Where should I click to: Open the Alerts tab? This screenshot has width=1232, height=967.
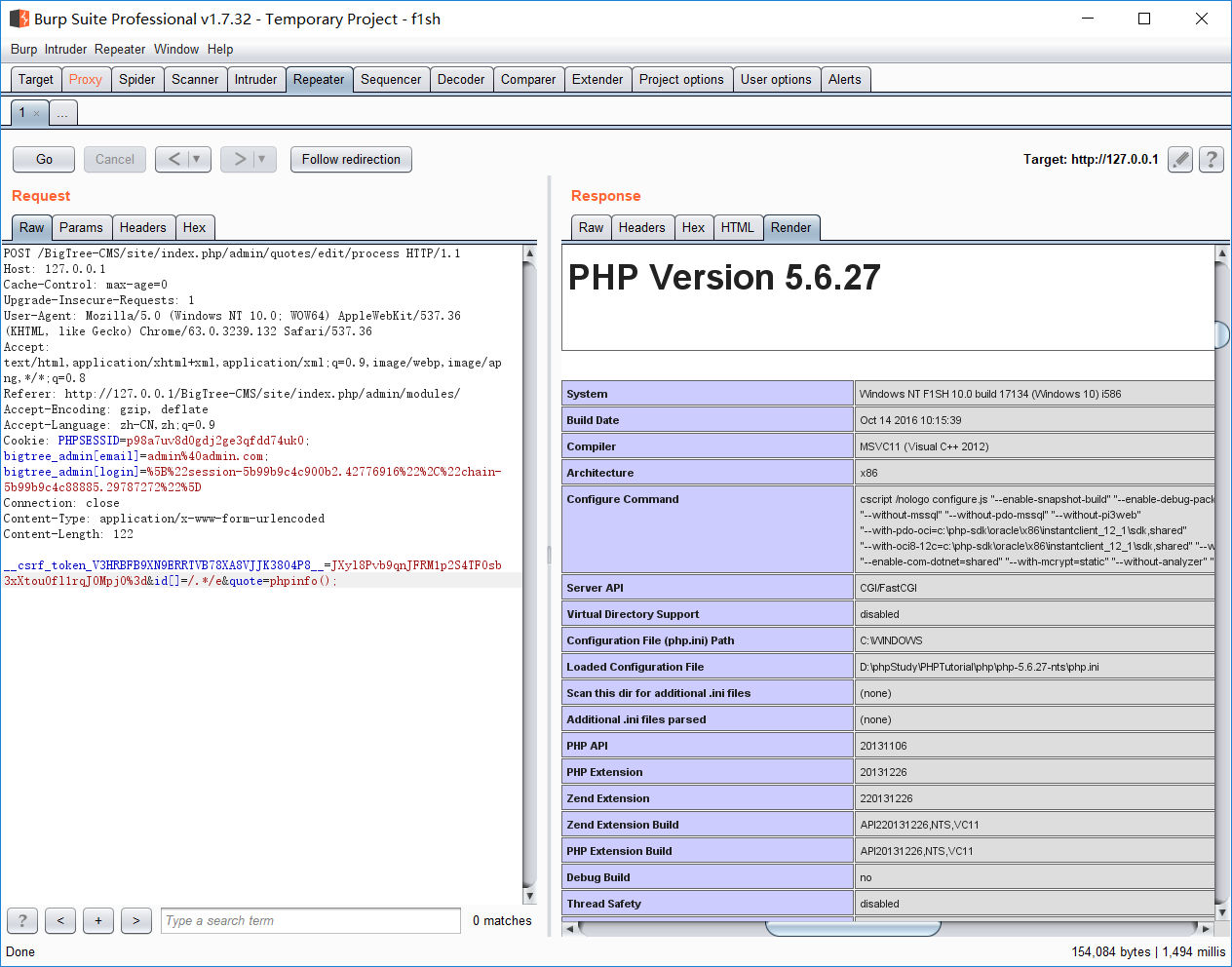tap(845, 80)
